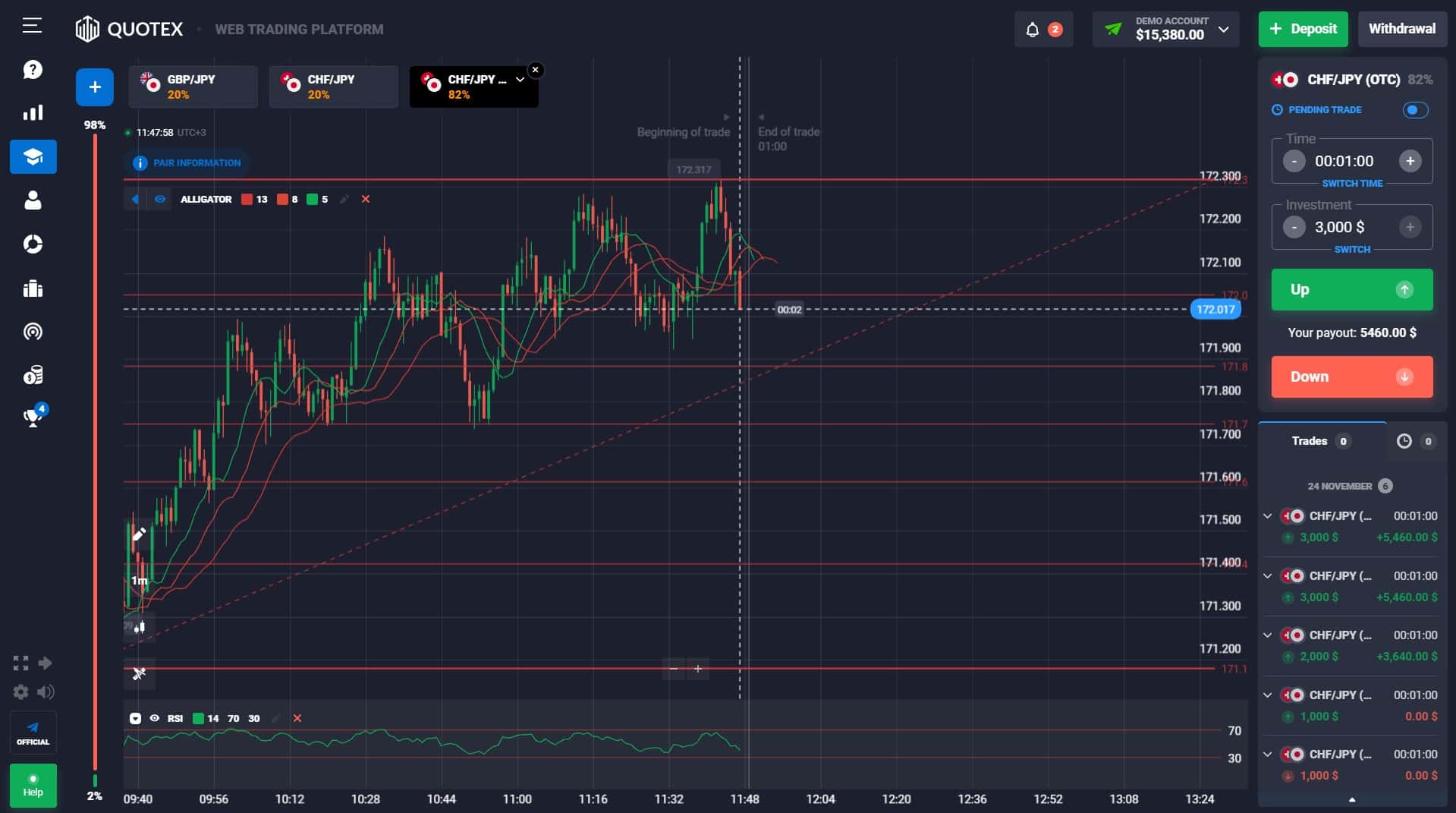The width and height of the screenshot is (1456, 813).
Task: Place an Up trade
Action: [1352, 289]
